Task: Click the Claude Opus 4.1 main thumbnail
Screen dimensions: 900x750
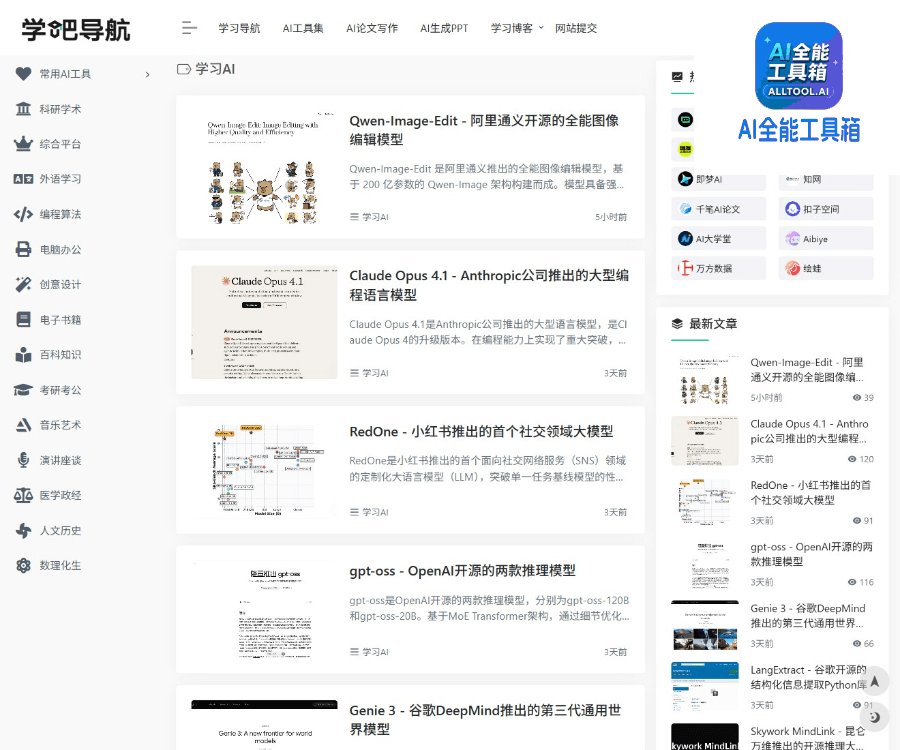Action: click(264, 322)
